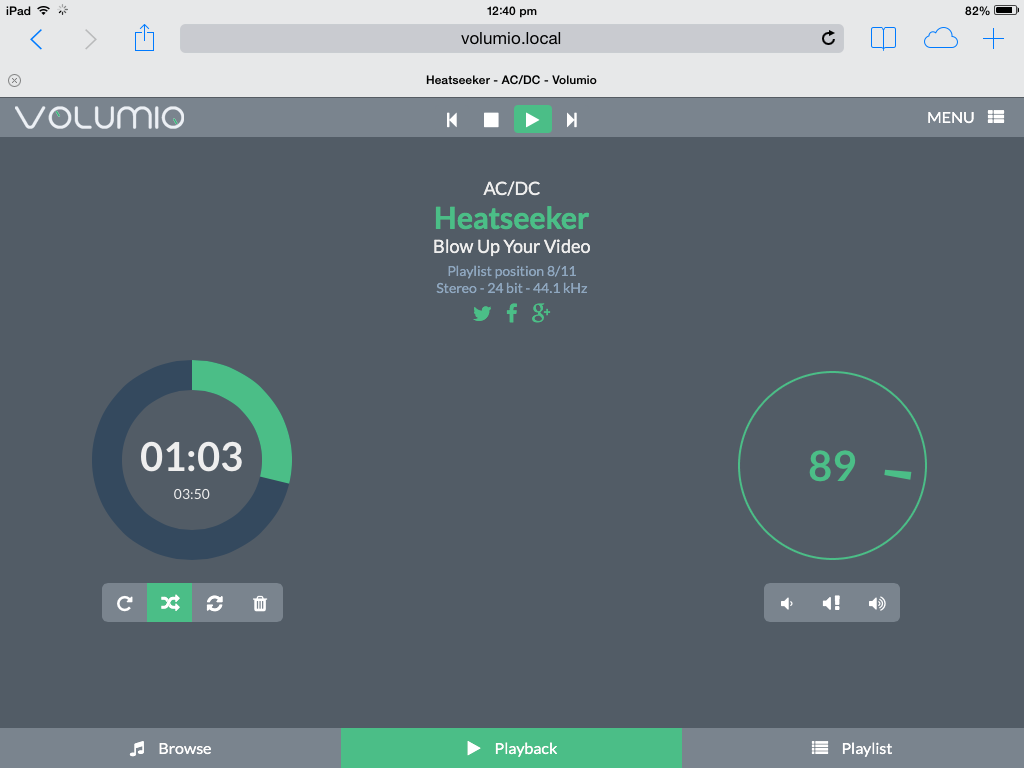1024x768 pixels.
Task: Toggle the single-arrow repeat button
Action: [x=125, y=603]
